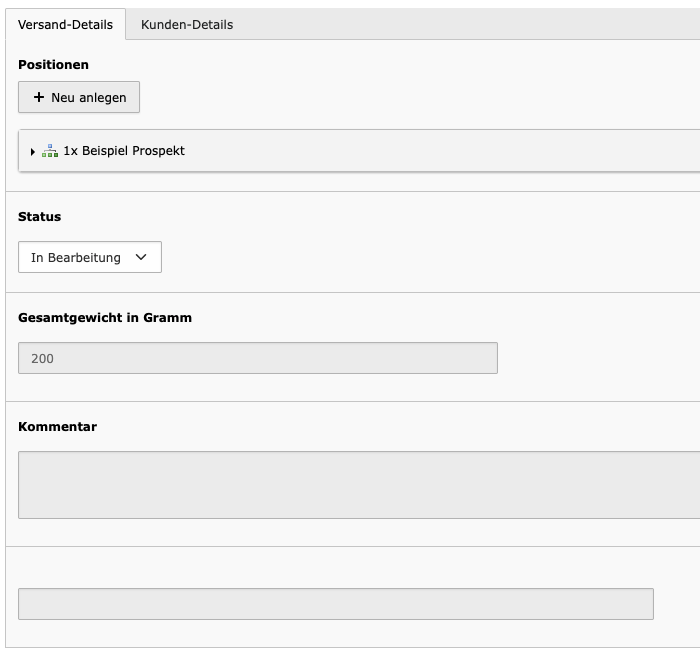Focus the unlabeled field below Kommentar
The height and width of the screenshot is (655, 700).
[336, 604]
